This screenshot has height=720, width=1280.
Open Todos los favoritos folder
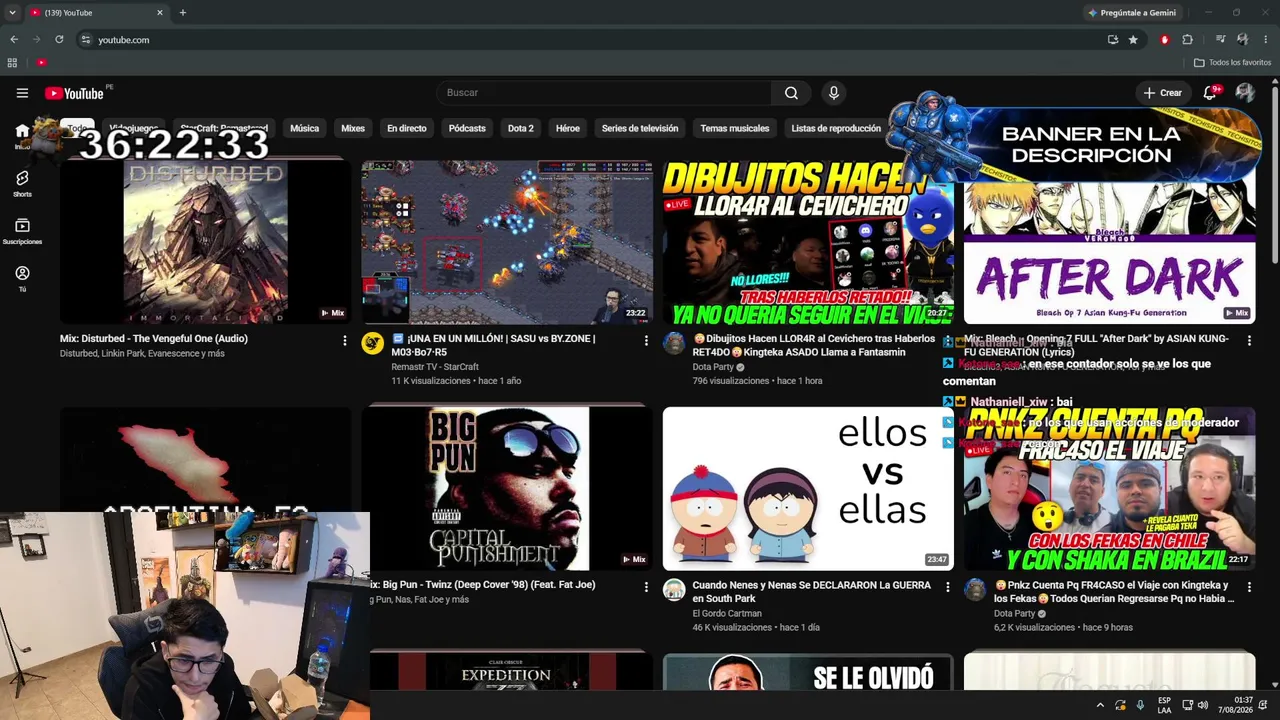point(1232,62)
